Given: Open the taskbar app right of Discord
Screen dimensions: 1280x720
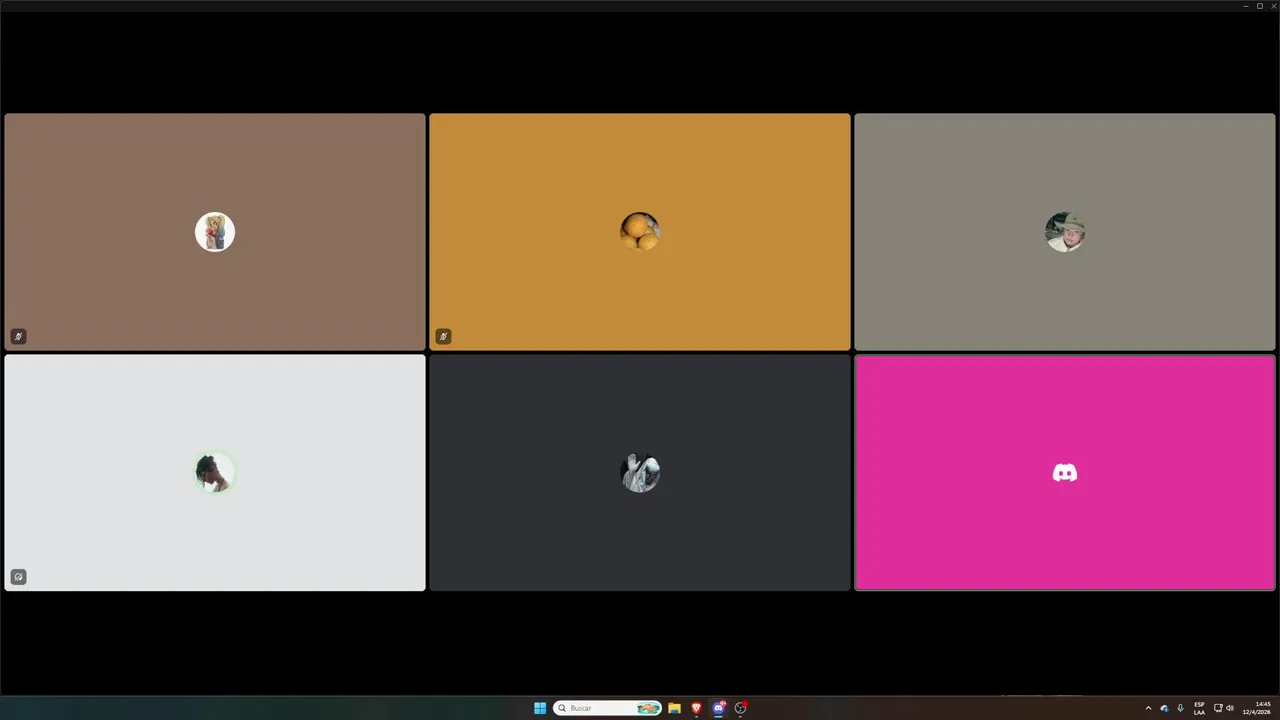Looking at the screenshot, I should click(x=740, y=708).
